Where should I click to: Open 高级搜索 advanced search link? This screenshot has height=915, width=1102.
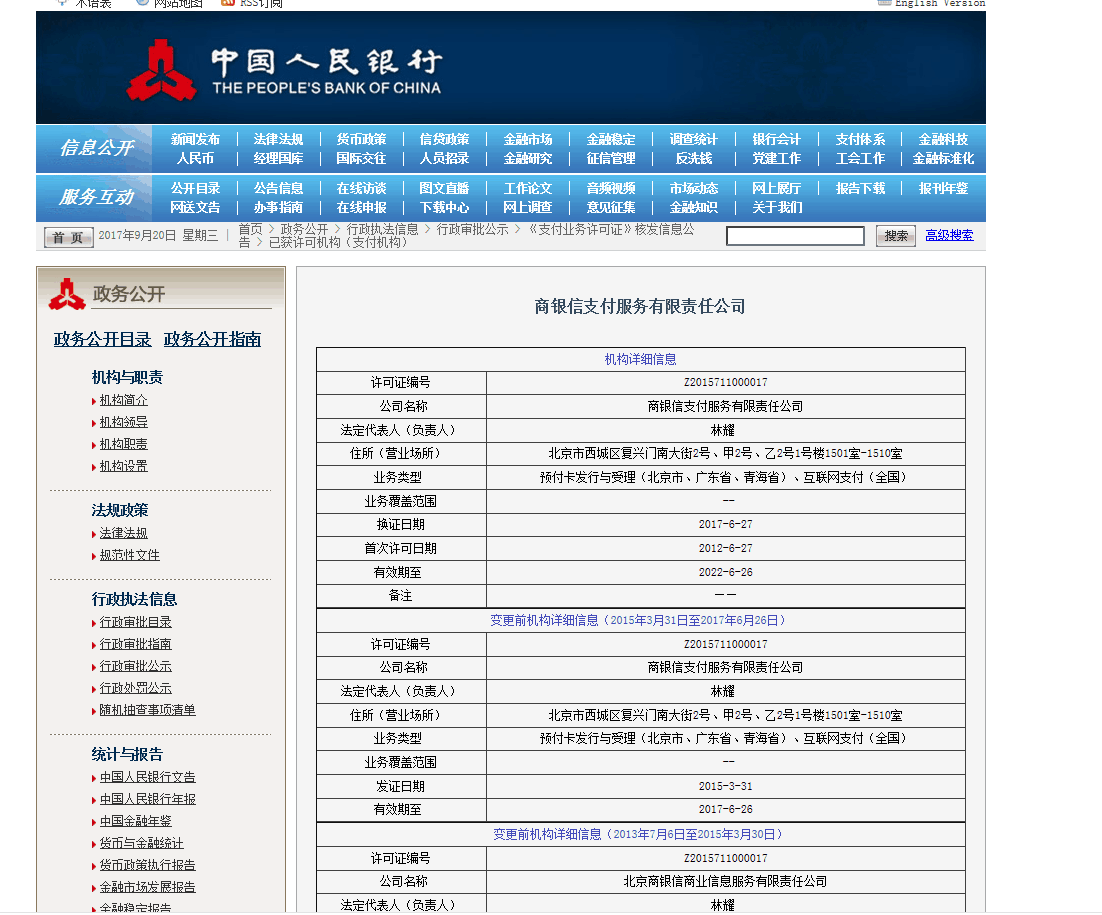(949, 235)
